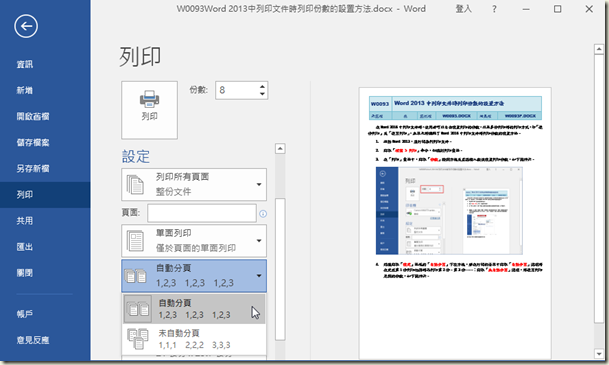This screenshot has height=365, width=609.
Task: Select the 自動分頁 1,2,3 list option
Action: 194,309
